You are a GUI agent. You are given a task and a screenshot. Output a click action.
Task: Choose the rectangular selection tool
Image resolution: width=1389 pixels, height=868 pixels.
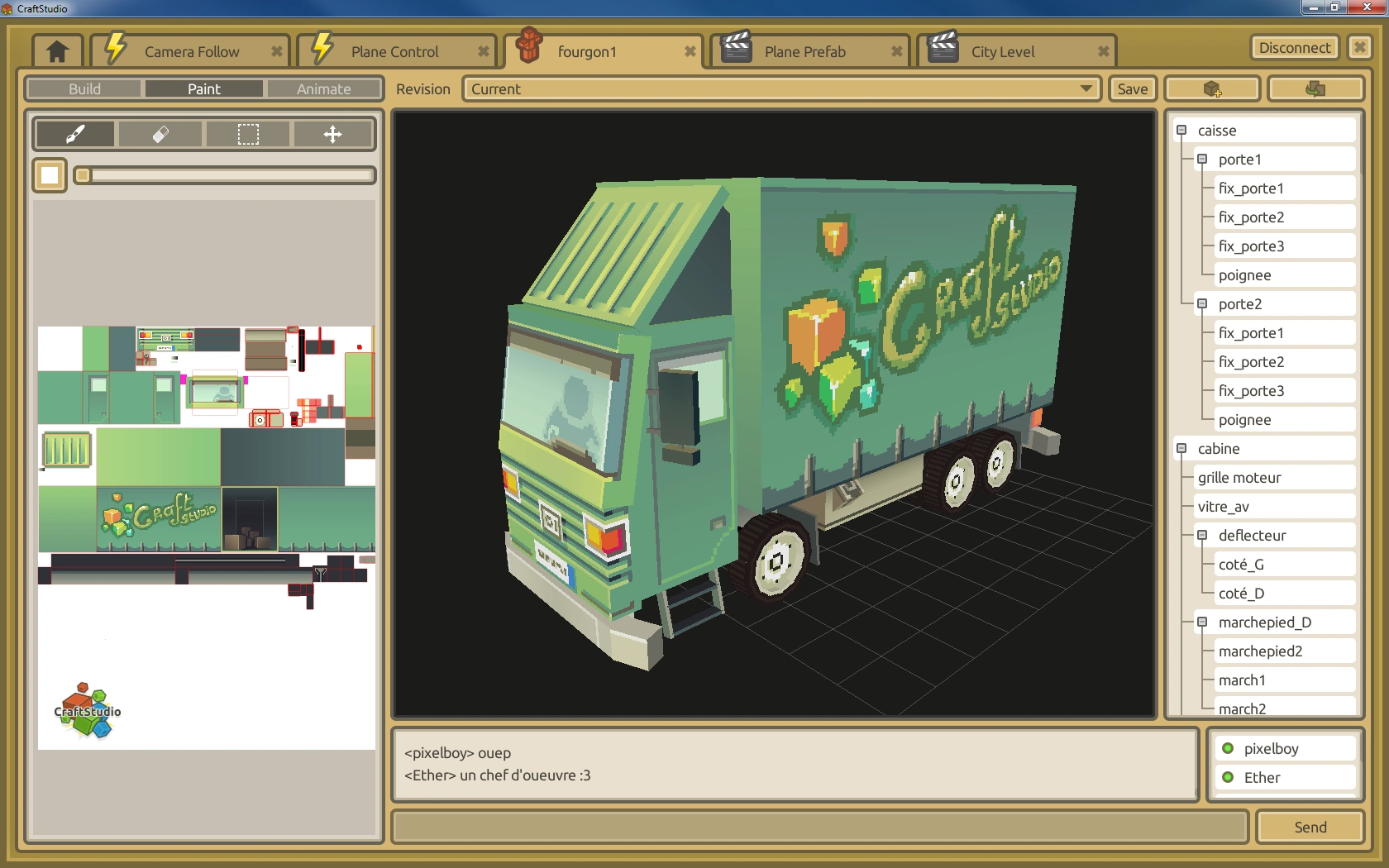[x=248, y=134]
